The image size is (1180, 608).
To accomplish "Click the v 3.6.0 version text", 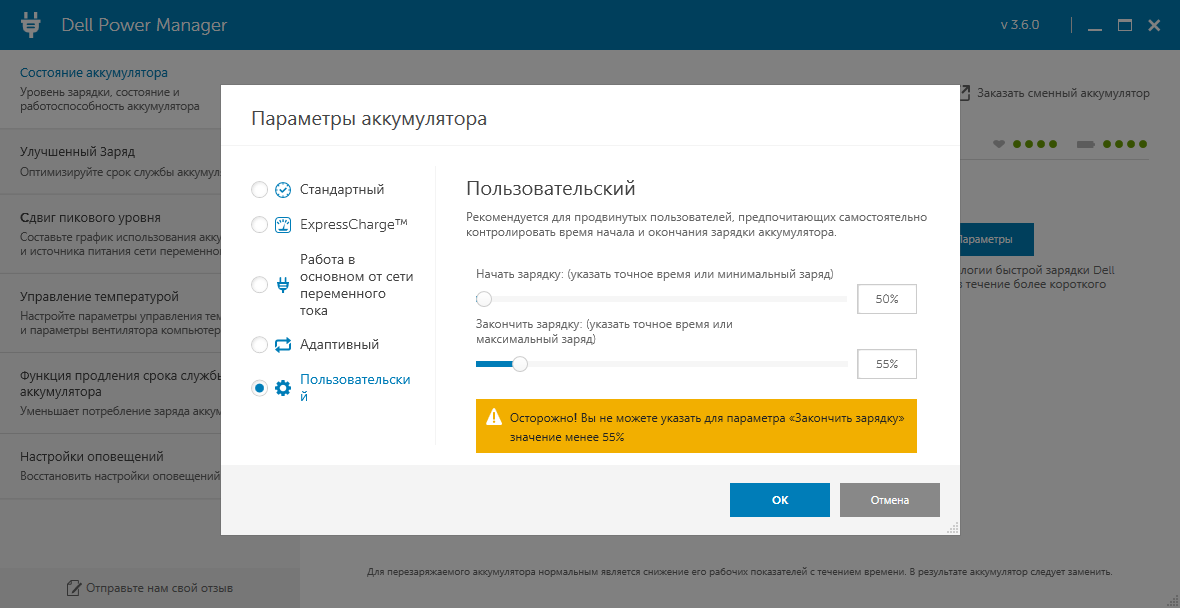I will click(1020, 25).
